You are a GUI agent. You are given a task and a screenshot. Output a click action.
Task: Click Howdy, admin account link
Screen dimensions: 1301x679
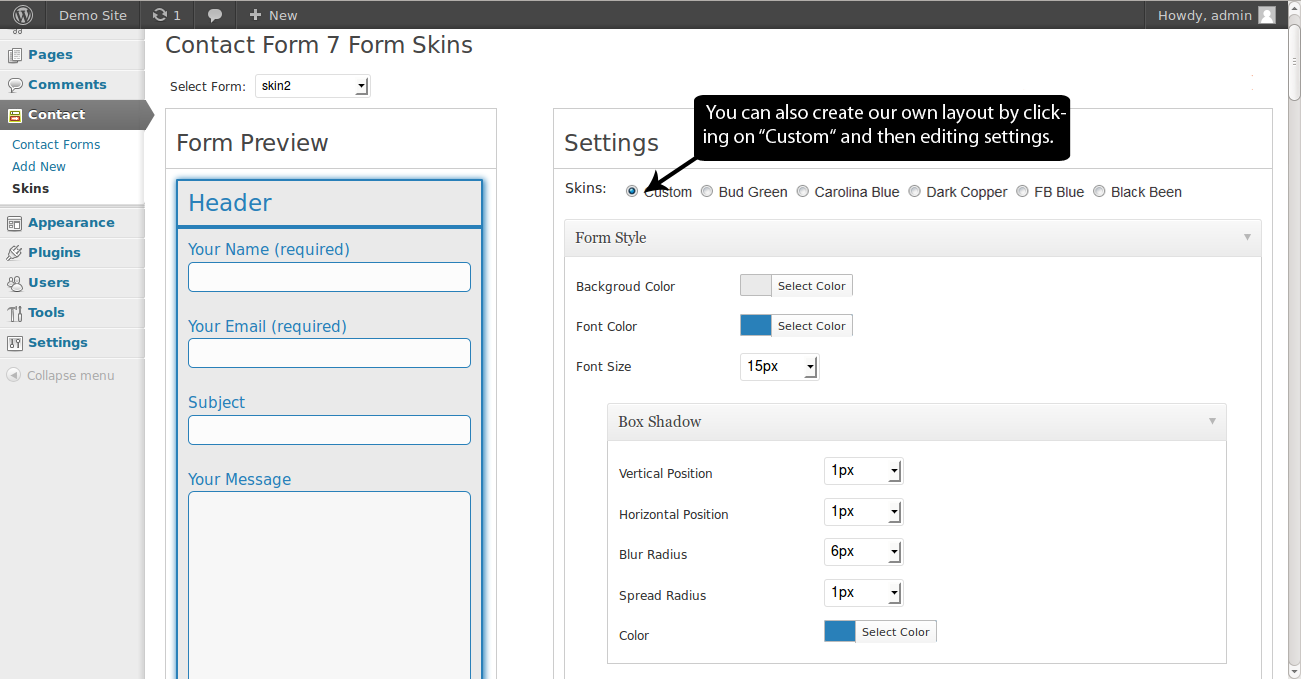[1204, 15]
